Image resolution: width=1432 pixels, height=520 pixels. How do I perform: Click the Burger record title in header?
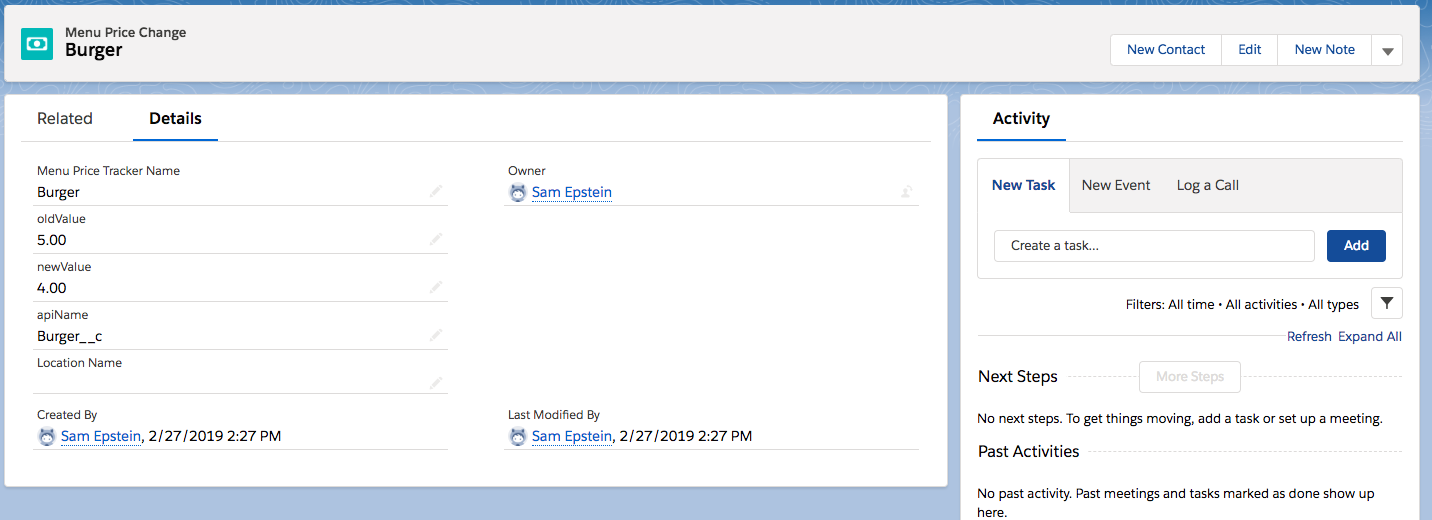click(x=94, y=50)
